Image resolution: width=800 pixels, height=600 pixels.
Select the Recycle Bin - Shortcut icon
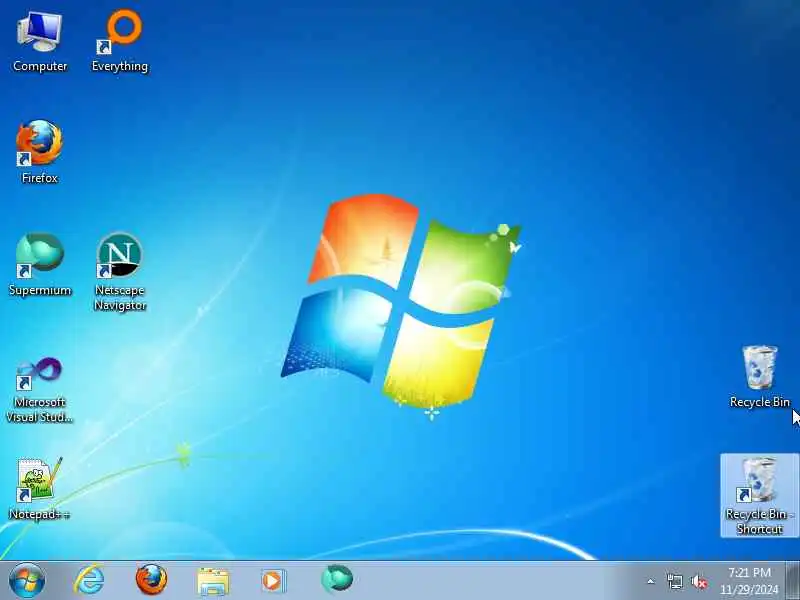pyautogui.click(x=760, y=495)
